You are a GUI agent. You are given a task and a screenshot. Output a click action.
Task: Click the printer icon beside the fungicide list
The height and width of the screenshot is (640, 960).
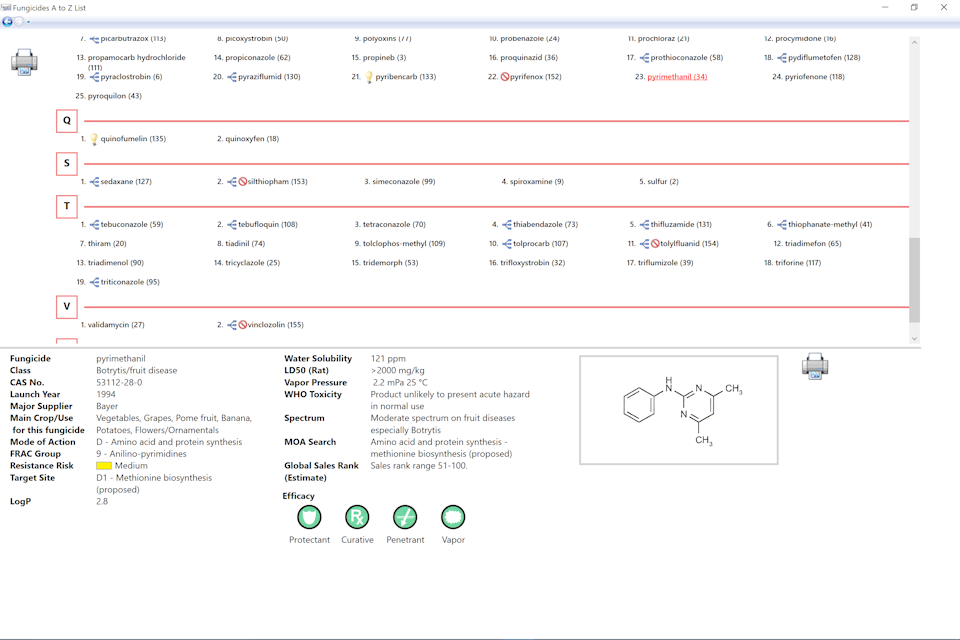pyautogui.click(x=24, y=63)
